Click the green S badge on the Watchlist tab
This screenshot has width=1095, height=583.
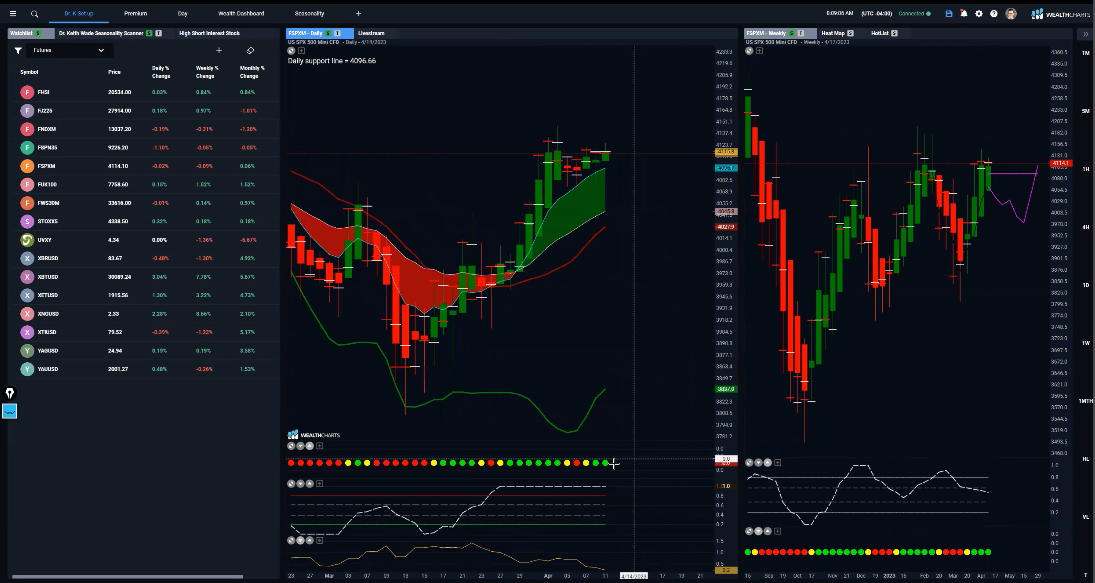(38, 33)
